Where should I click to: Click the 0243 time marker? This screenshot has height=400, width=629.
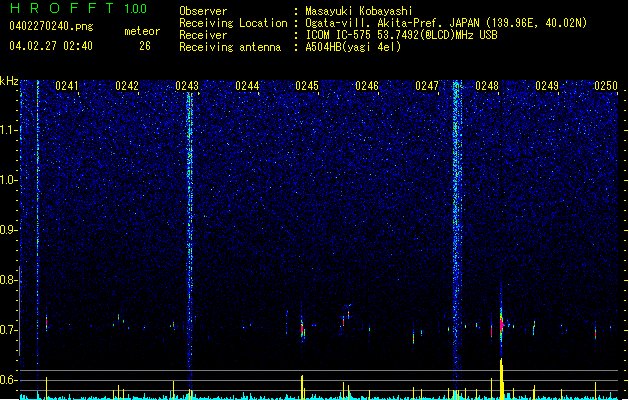coord(187,86)
